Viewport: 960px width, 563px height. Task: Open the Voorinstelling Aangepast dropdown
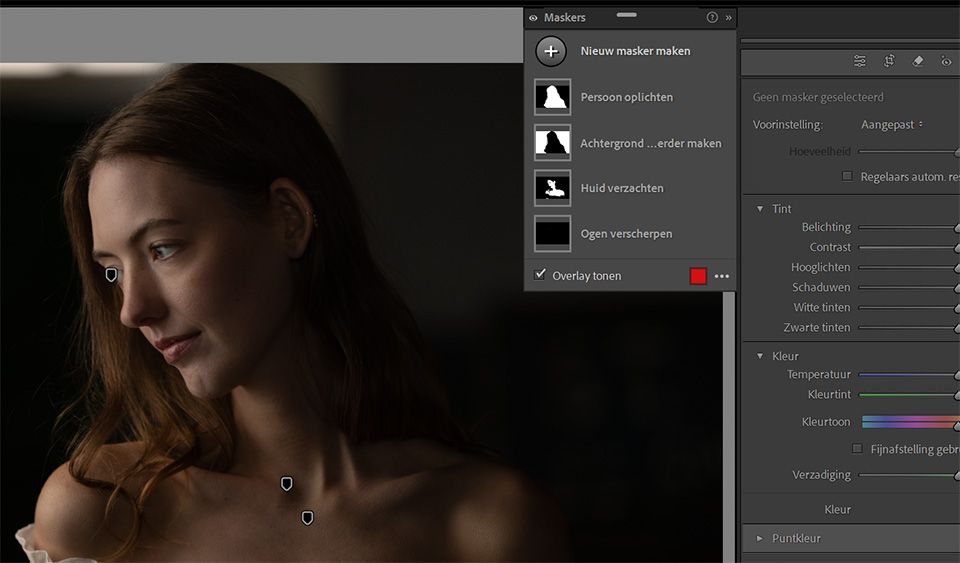(892, 125)
